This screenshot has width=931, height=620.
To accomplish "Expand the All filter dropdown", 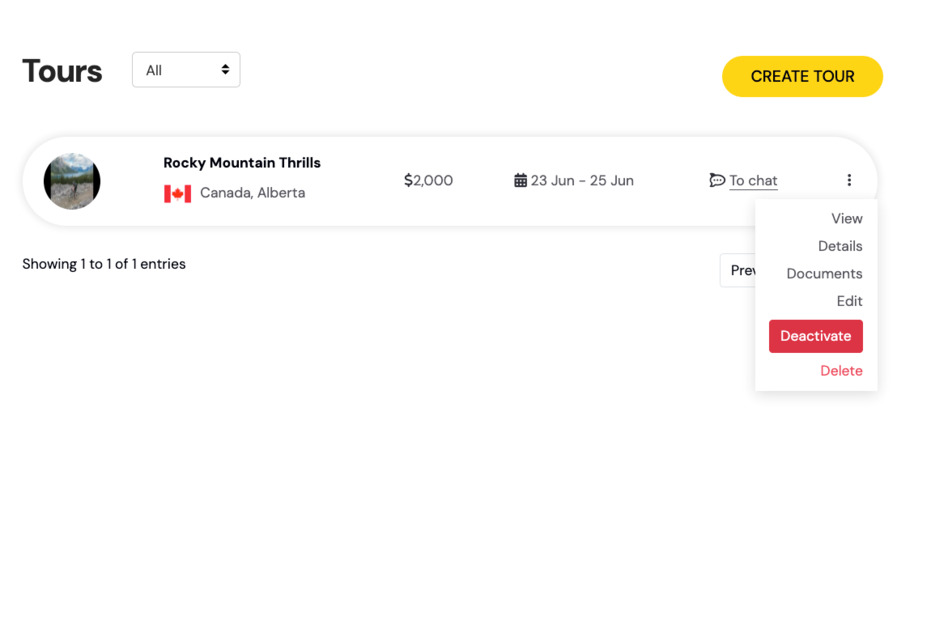I will [x=186, y=70].
